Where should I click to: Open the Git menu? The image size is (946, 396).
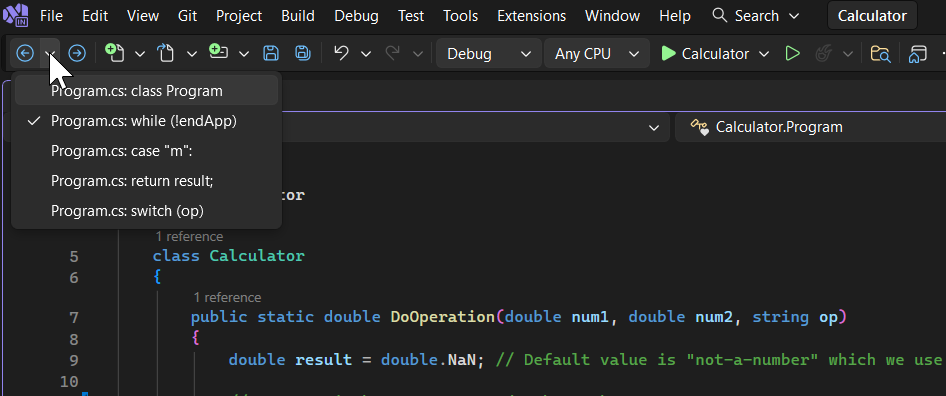click(188, 16)
